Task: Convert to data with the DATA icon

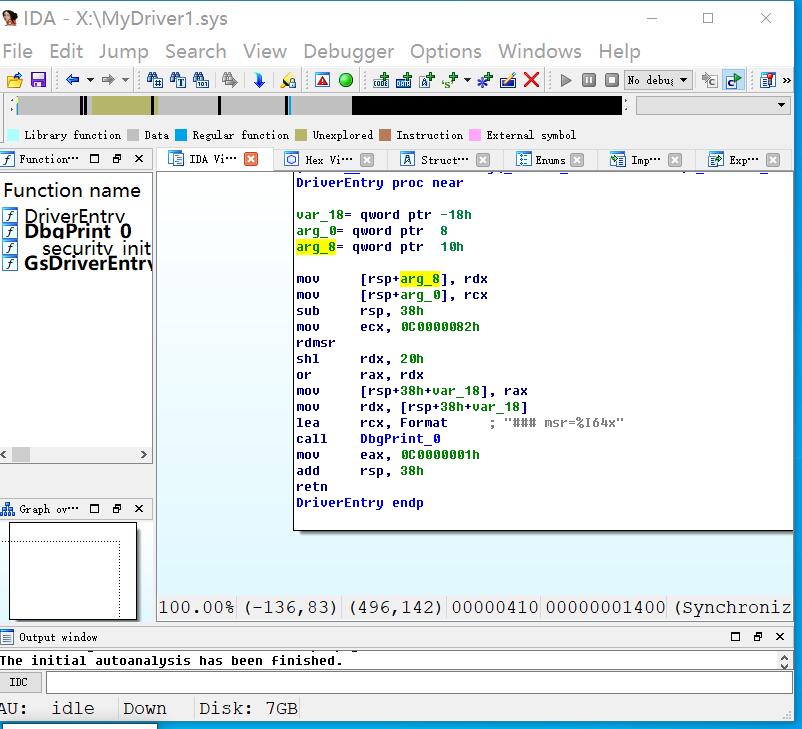Action: [404, 80]
